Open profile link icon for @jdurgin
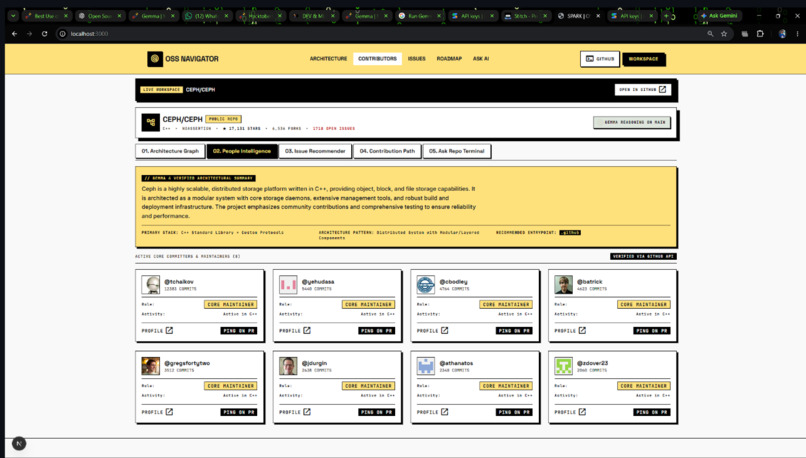The height and width of the screenshot is (458, 806). pyautogui.click(x=307, y=412)
